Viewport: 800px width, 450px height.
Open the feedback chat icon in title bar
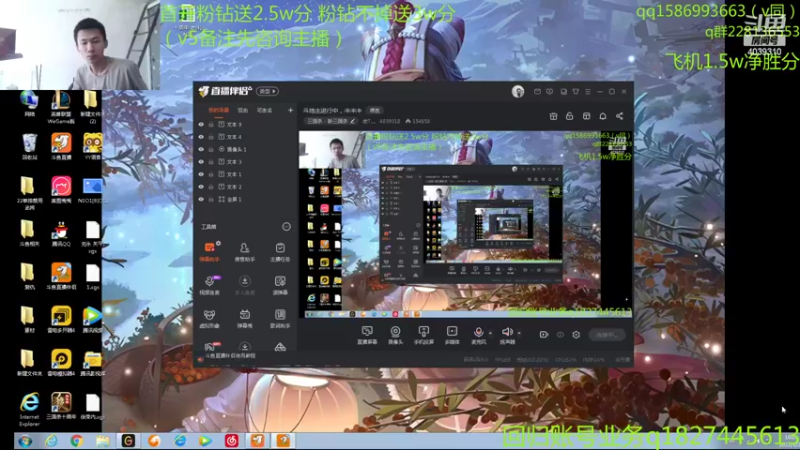(x=549, y=91)
